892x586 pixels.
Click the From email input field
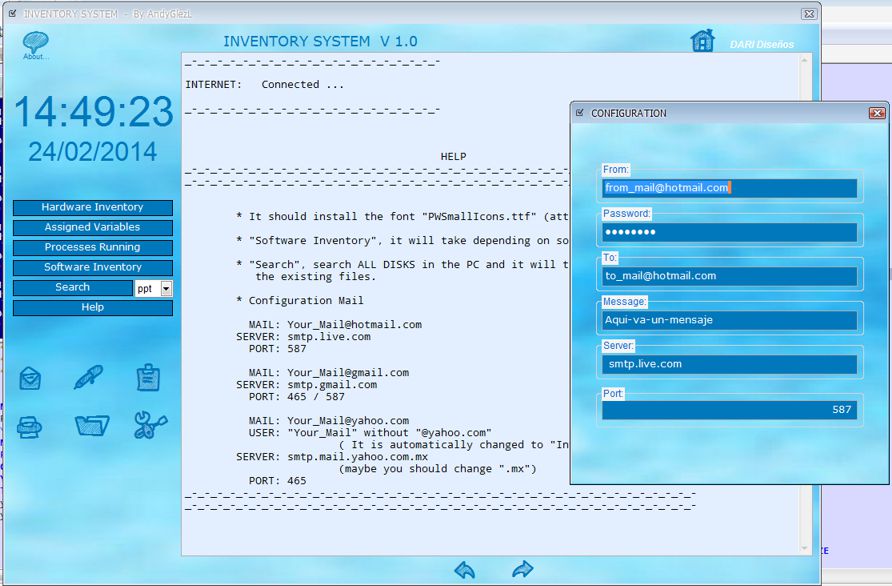[728, 187]
